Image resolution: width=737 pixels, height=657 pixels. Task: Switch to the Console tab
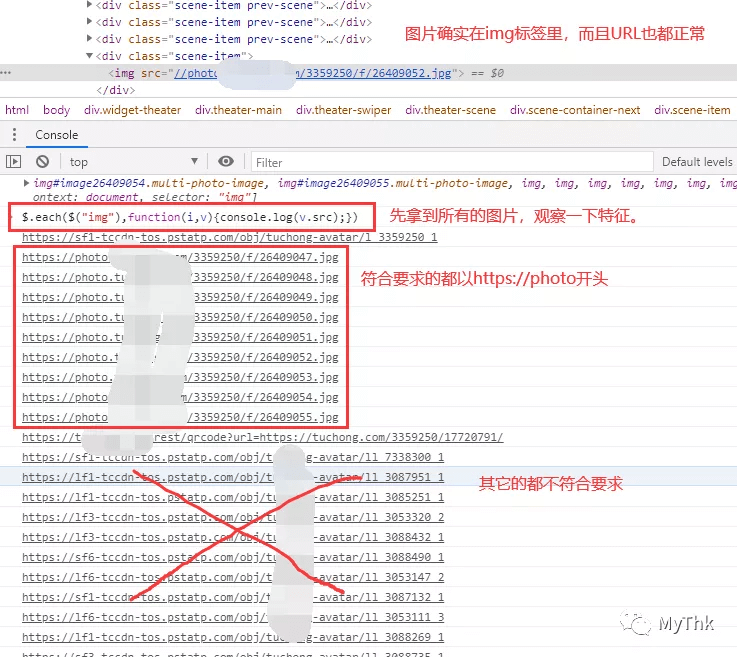57,135
